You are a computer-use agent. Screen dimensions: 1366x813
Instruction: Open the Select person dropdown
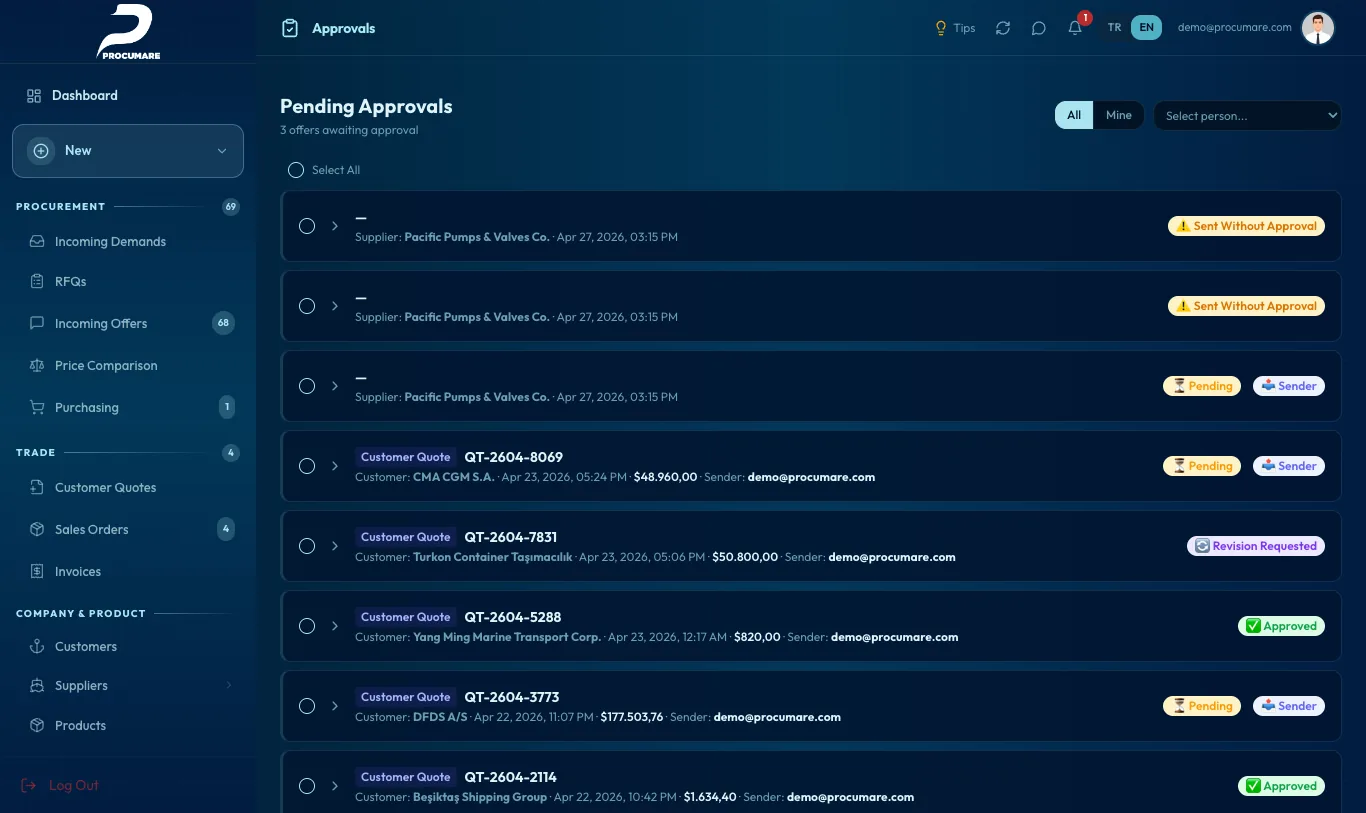tap(1247, 116)
